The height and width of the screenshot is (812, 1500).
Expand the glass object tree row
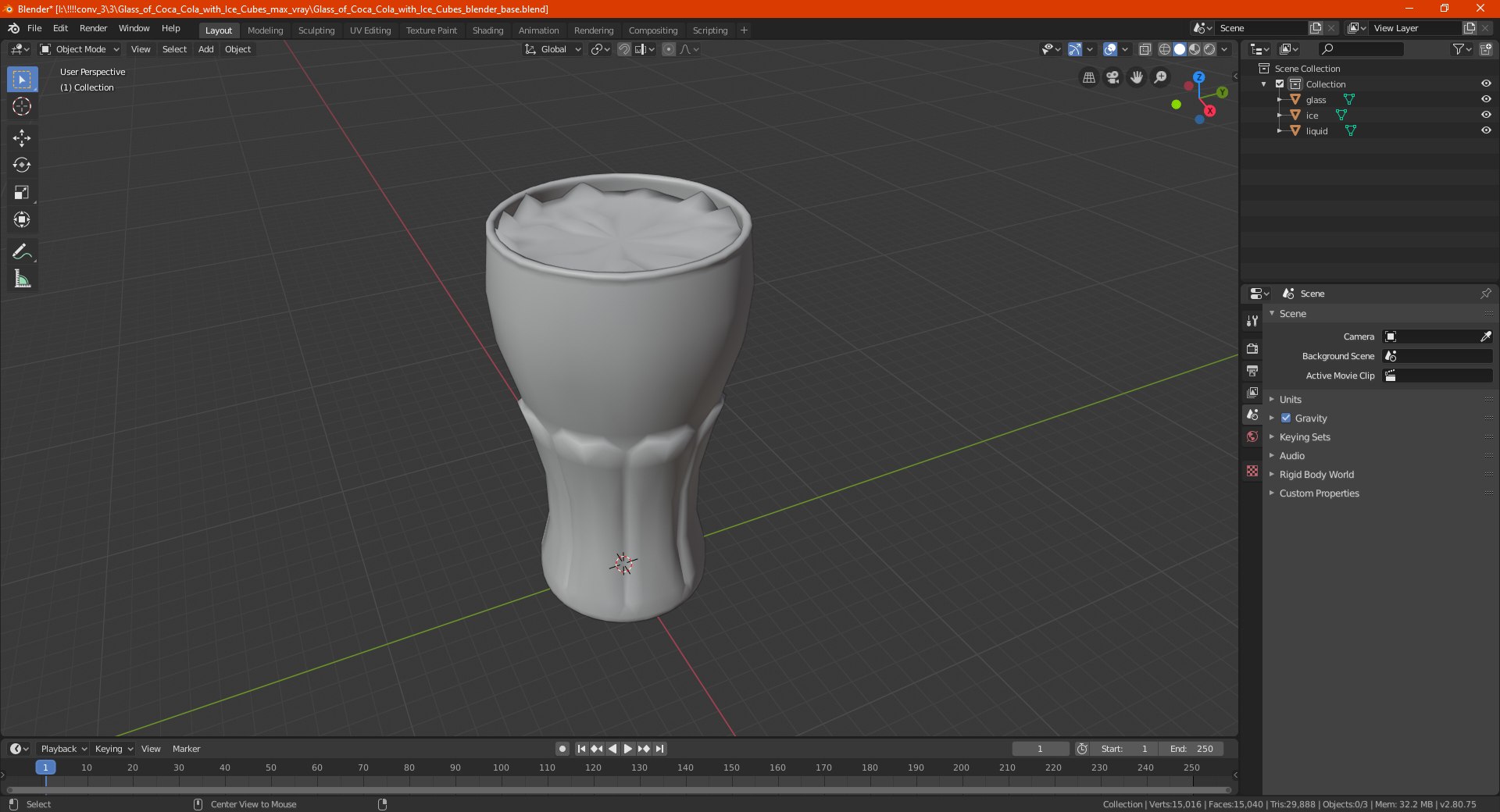point(1279,100)
